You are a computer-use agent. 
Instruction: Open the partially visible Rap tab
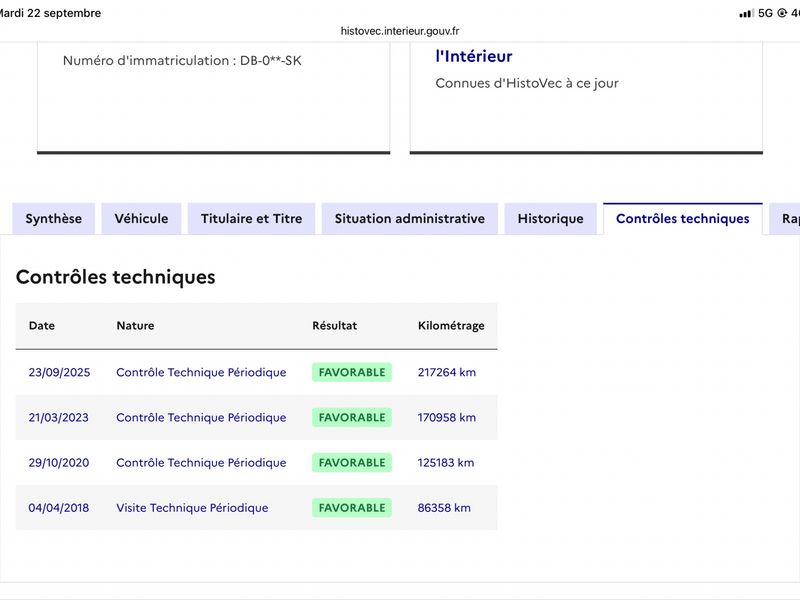click(x=785, y=218)
